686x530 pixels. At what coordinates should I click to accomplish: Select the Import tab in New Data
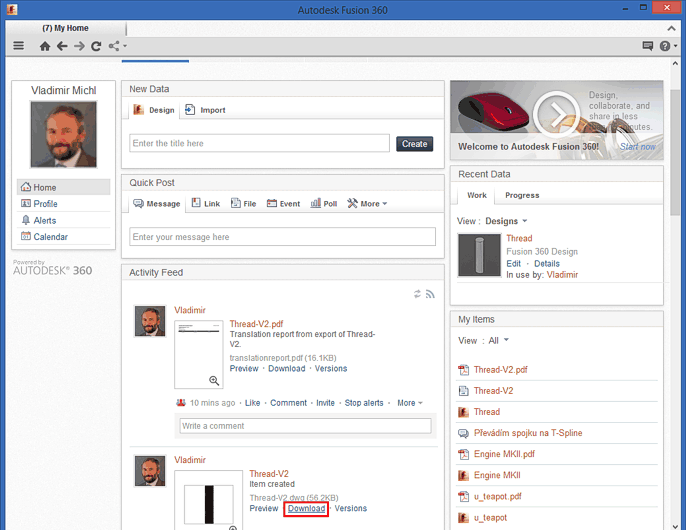click(205, 110)
